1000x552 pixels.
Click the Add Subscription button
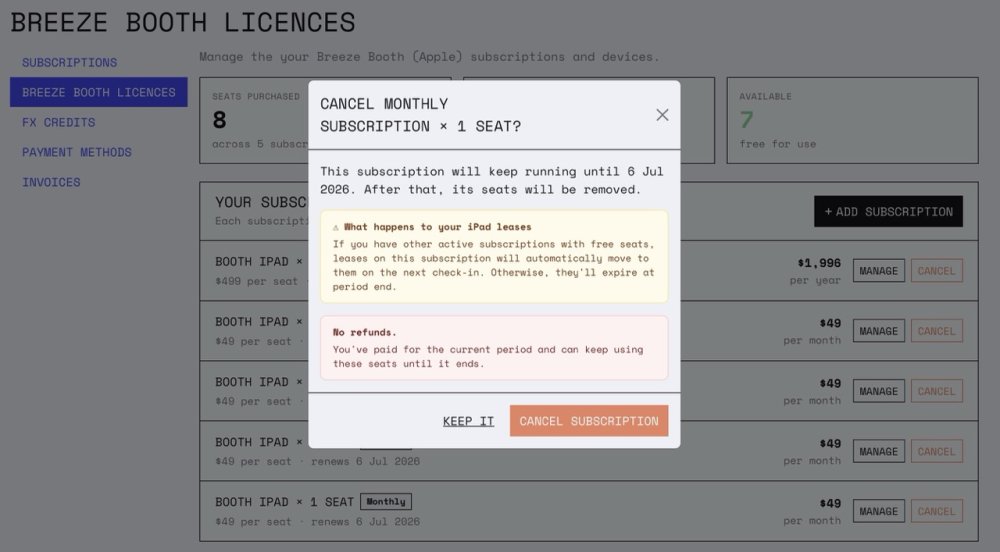888,212
